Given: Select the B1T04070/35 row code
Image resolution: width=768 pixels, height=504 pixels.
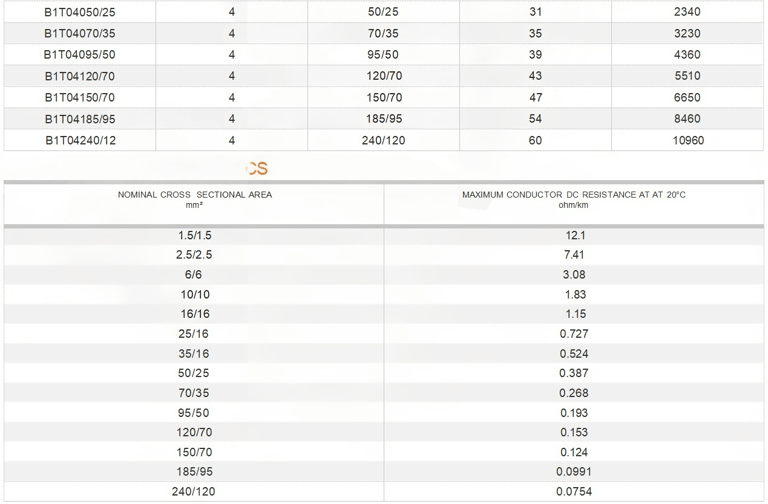Looking at the screenshot, I should [80, 33].
